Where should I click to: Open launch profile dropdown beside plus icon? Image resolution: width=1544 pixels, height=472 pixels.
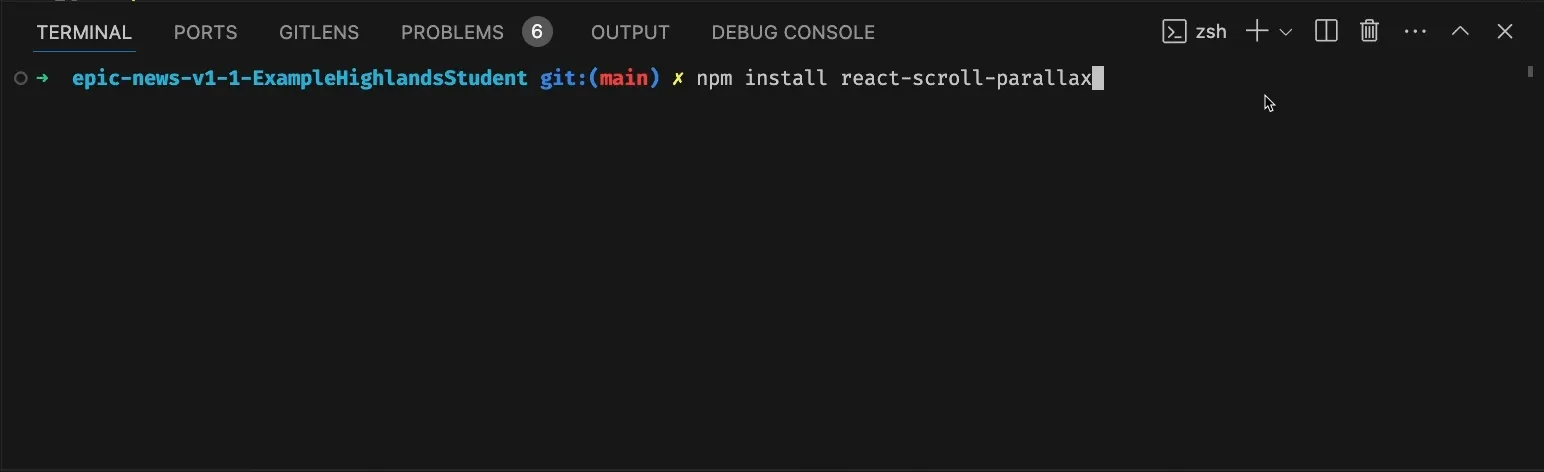tap(1286, 33)
